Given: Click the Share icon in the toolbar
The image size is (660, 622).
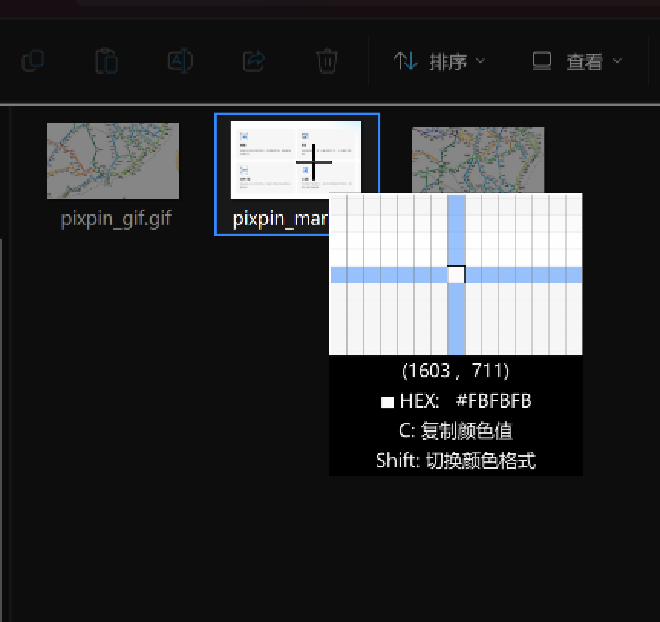Looking at the screenshot, I should coord(254,61).
